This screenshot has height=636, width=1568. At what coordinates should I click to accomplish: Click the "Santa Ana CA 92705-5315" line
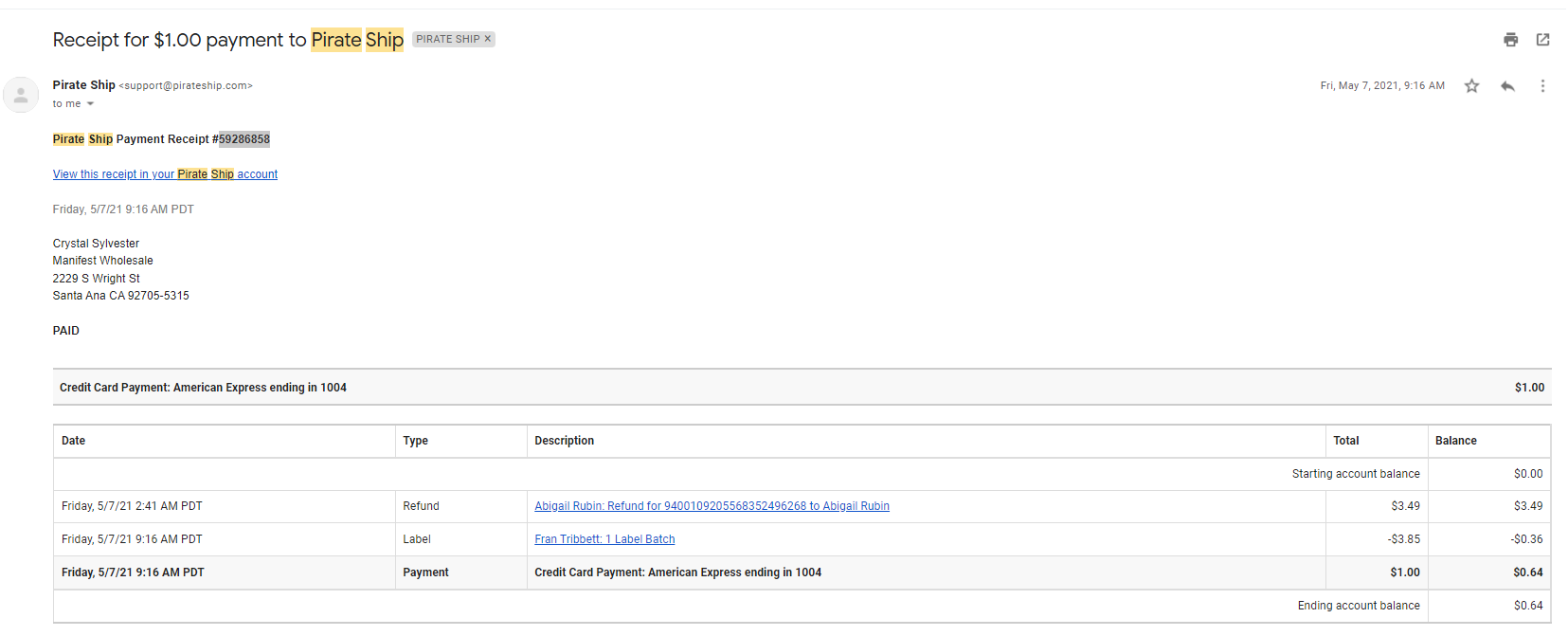click(x=120, y=296)
